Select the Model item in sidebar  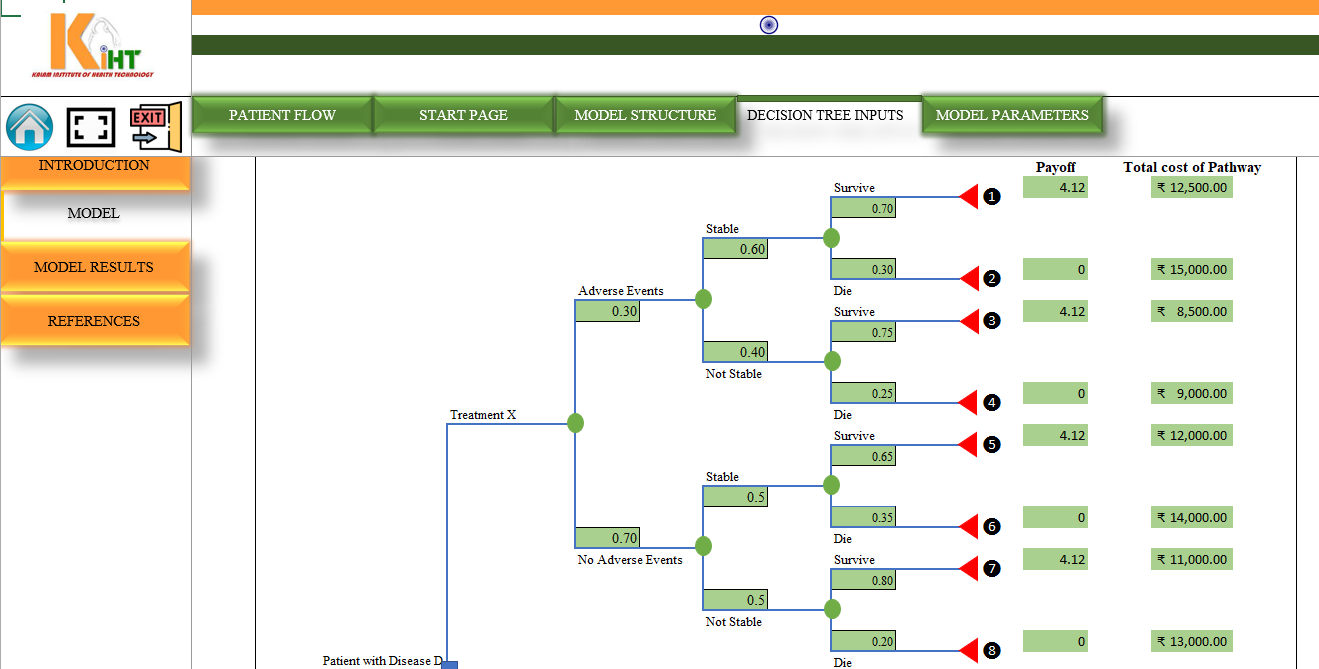pyautogui.click(x=94, y=213)
